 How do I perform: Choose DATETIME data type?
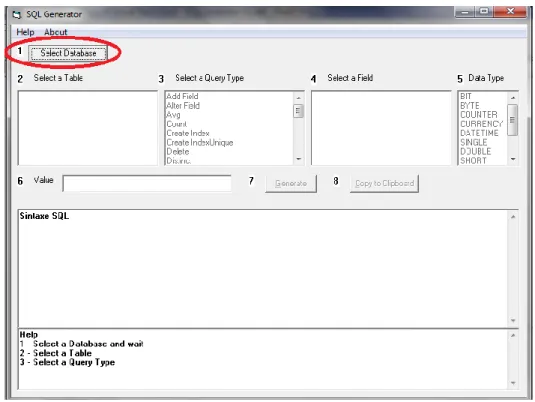479,133
